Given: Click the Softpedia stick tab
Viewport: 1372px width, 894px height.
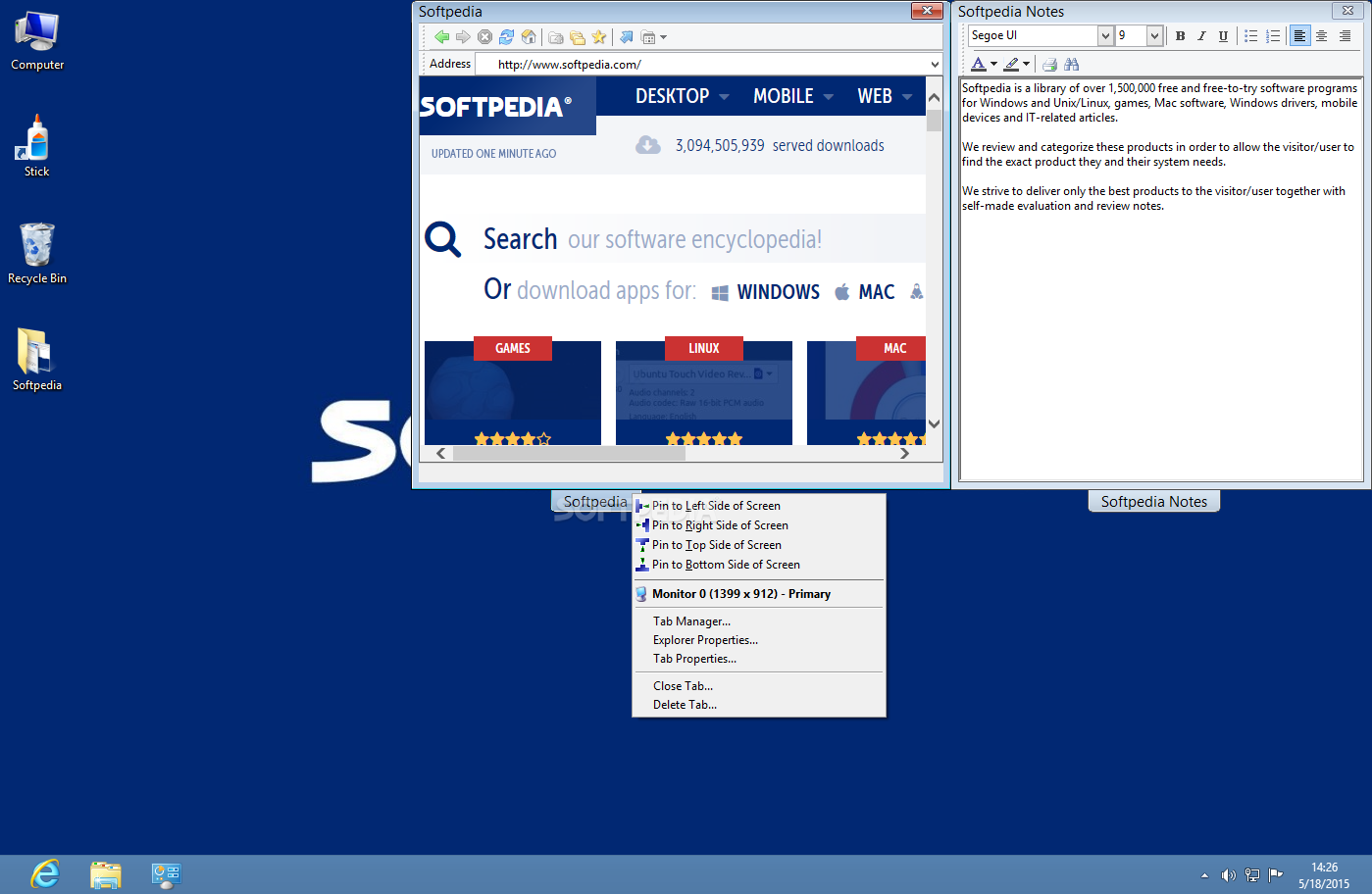Looking at the screenshot, I should [595, 501].
